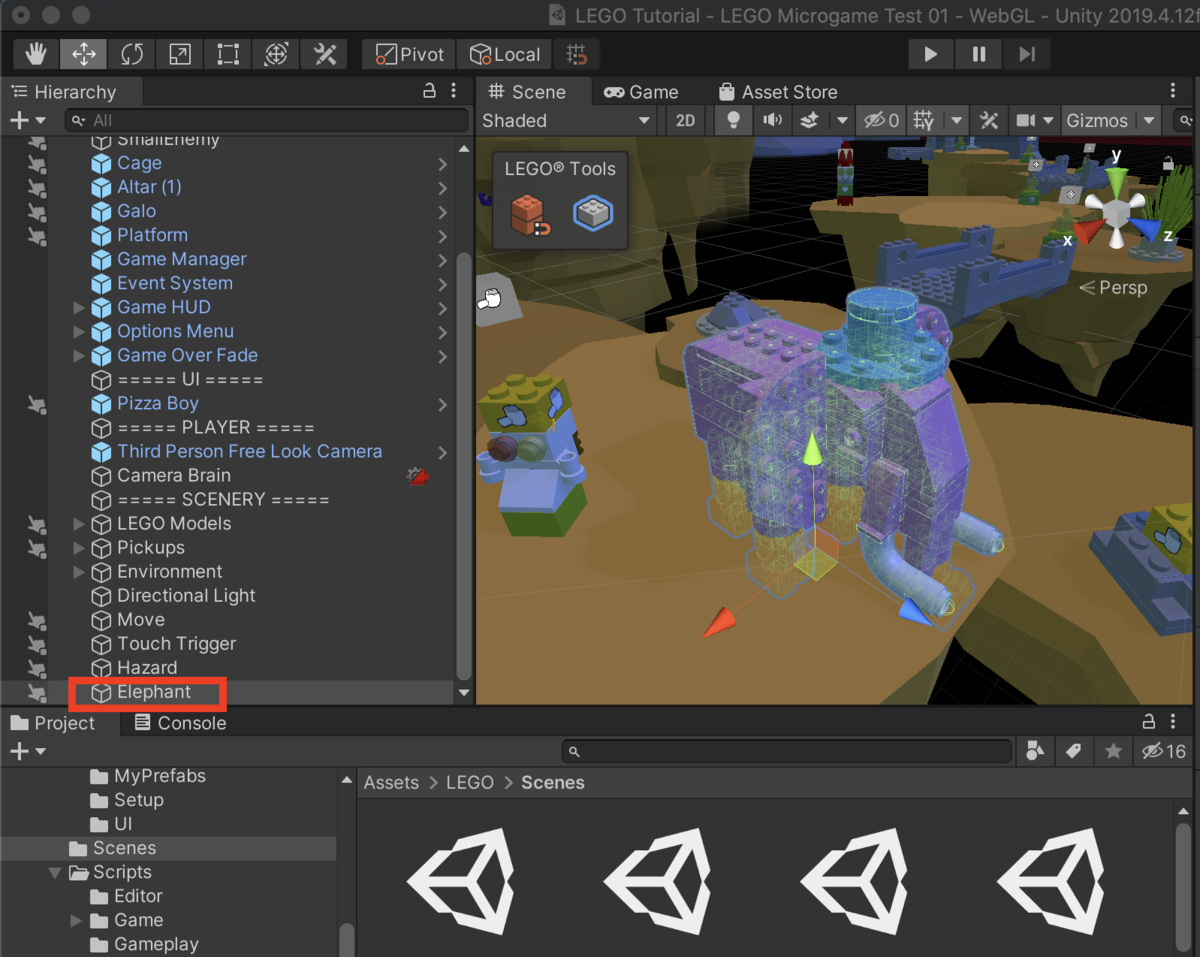The height and width of the screenshot is (957, 1200).
Task: Open the Gizmos dropdown arrow
Action: click(x=1149, y=121)
